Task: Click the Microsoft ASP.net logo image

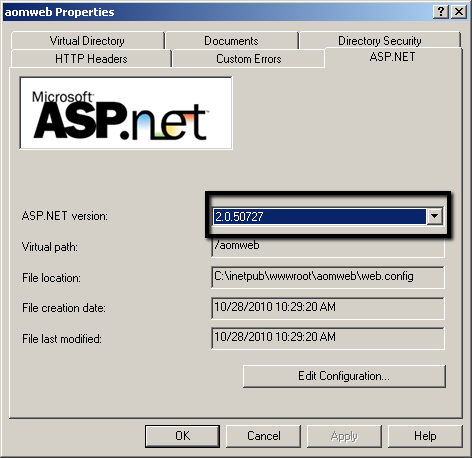Action: [126, 113]
